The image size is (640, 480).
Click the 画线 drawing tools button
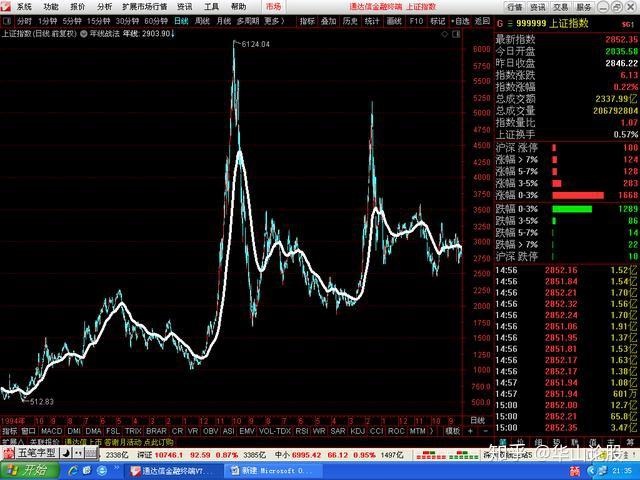(394, 21)
